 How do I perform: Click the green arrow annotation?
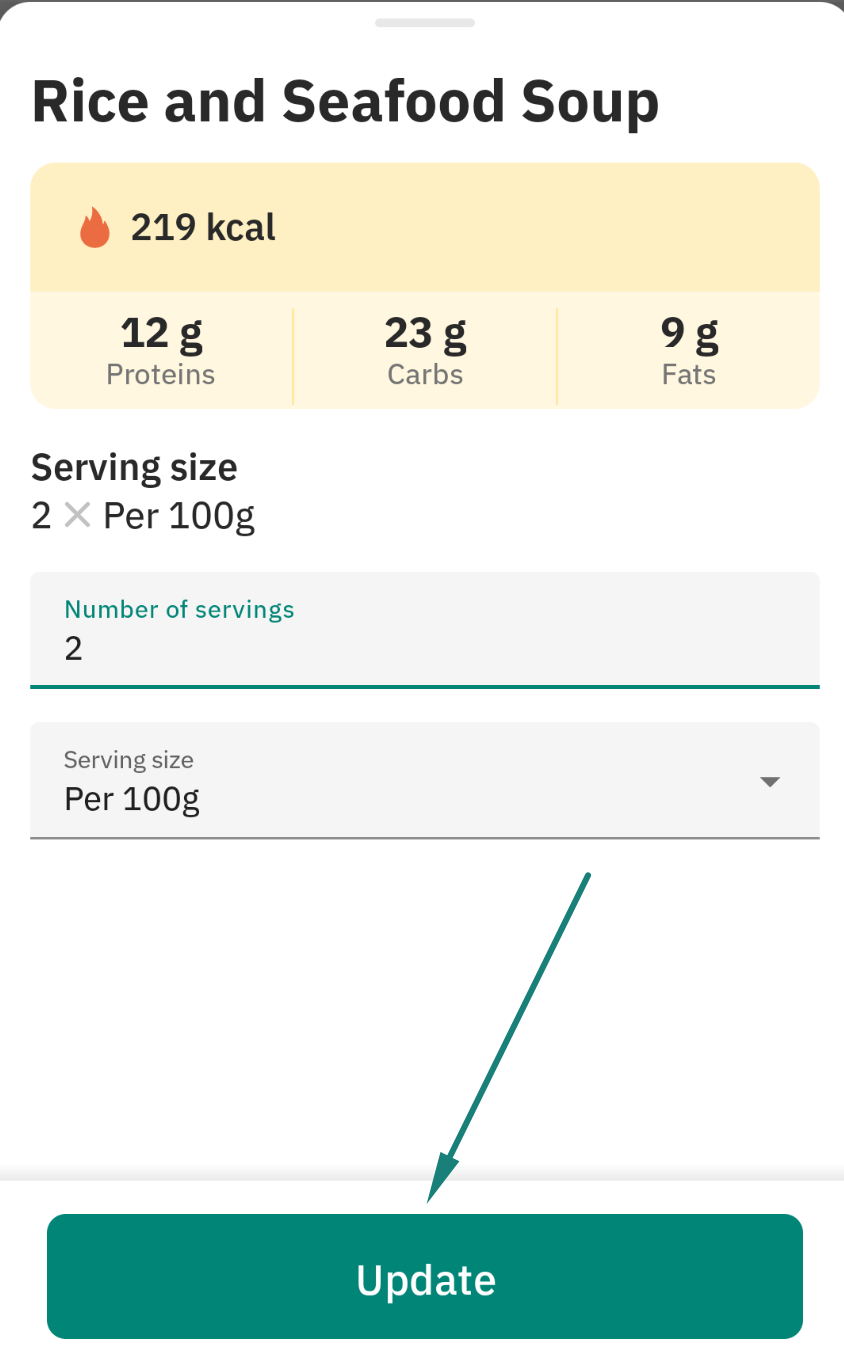click(508, 1038)
